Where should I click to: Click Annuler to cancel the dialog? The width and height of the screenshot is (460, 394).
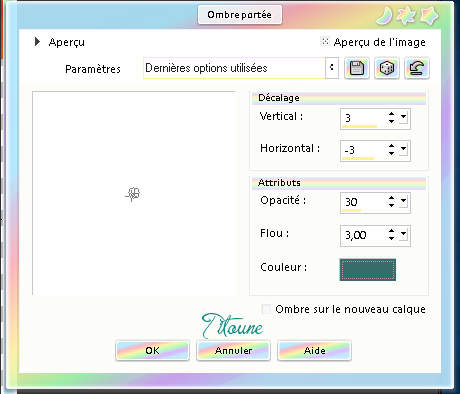pyautogui.click(x=233, y=350)
